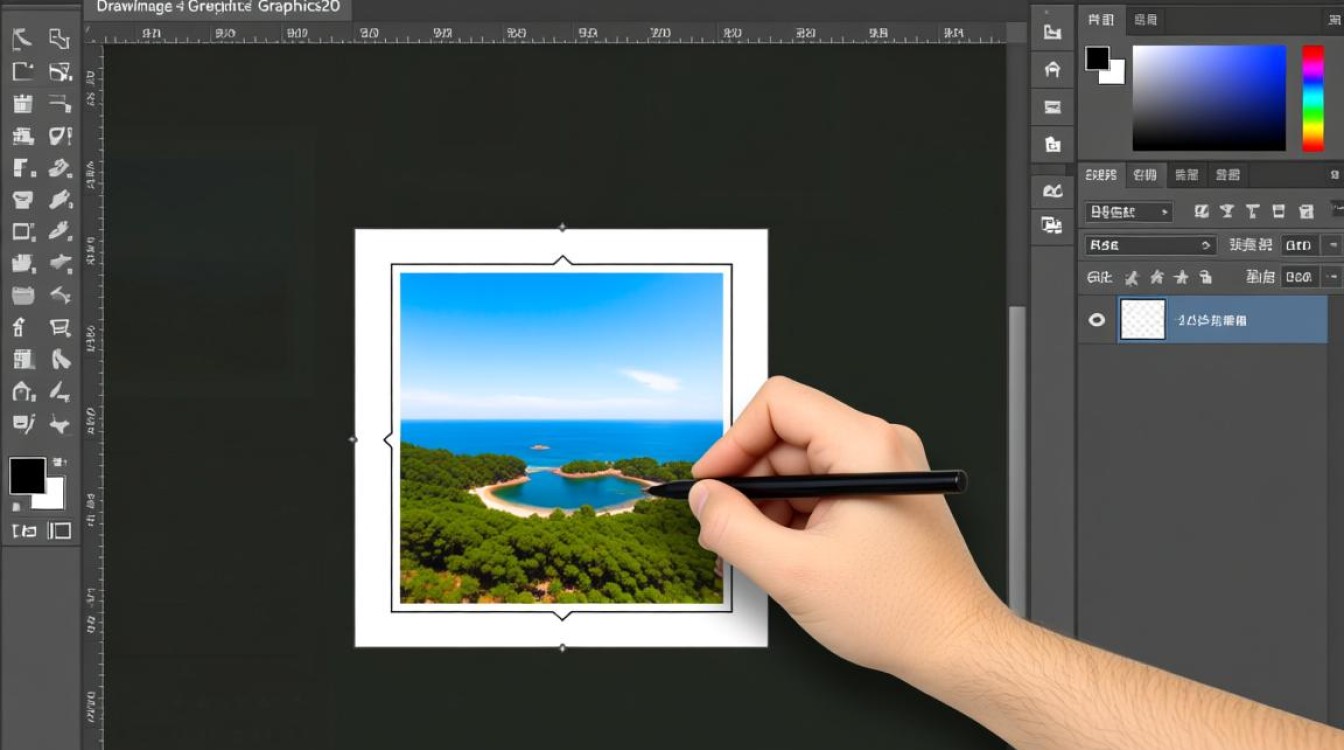Click the selected layer's transparent thumbnail
Screen dimensions: 1344x750
tap(1141, 319)
